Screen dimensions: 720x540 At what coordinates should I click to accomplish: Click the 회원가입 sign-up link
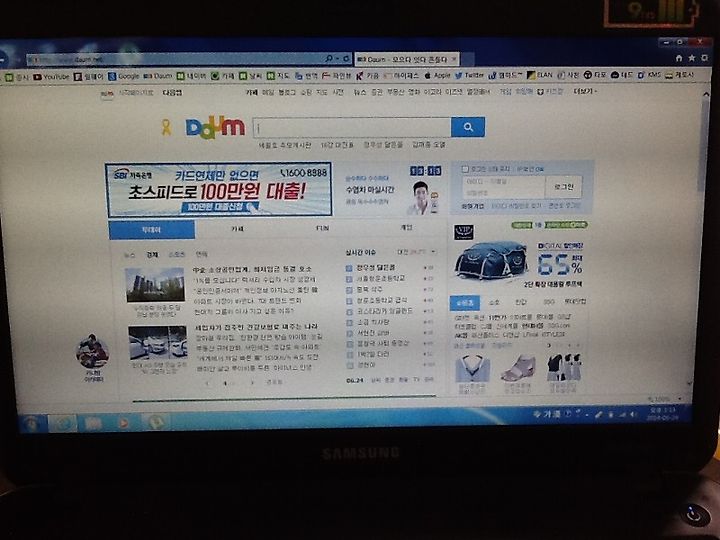tap(472, 206)
